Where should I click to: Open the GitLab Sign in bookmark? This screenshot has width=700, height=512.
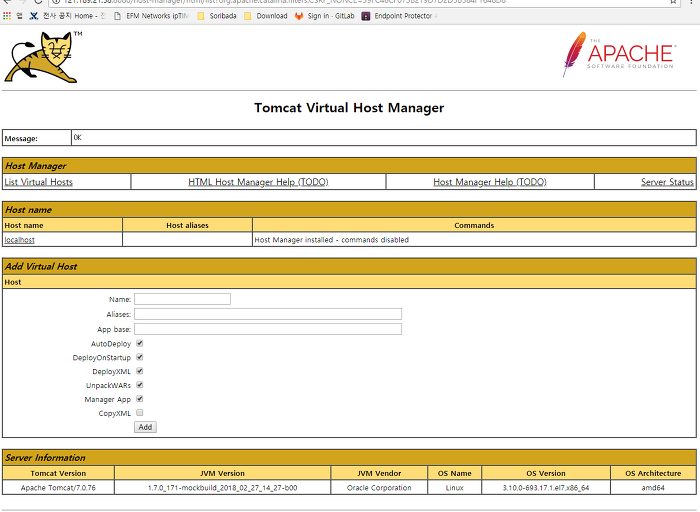[x=325, y=16]
